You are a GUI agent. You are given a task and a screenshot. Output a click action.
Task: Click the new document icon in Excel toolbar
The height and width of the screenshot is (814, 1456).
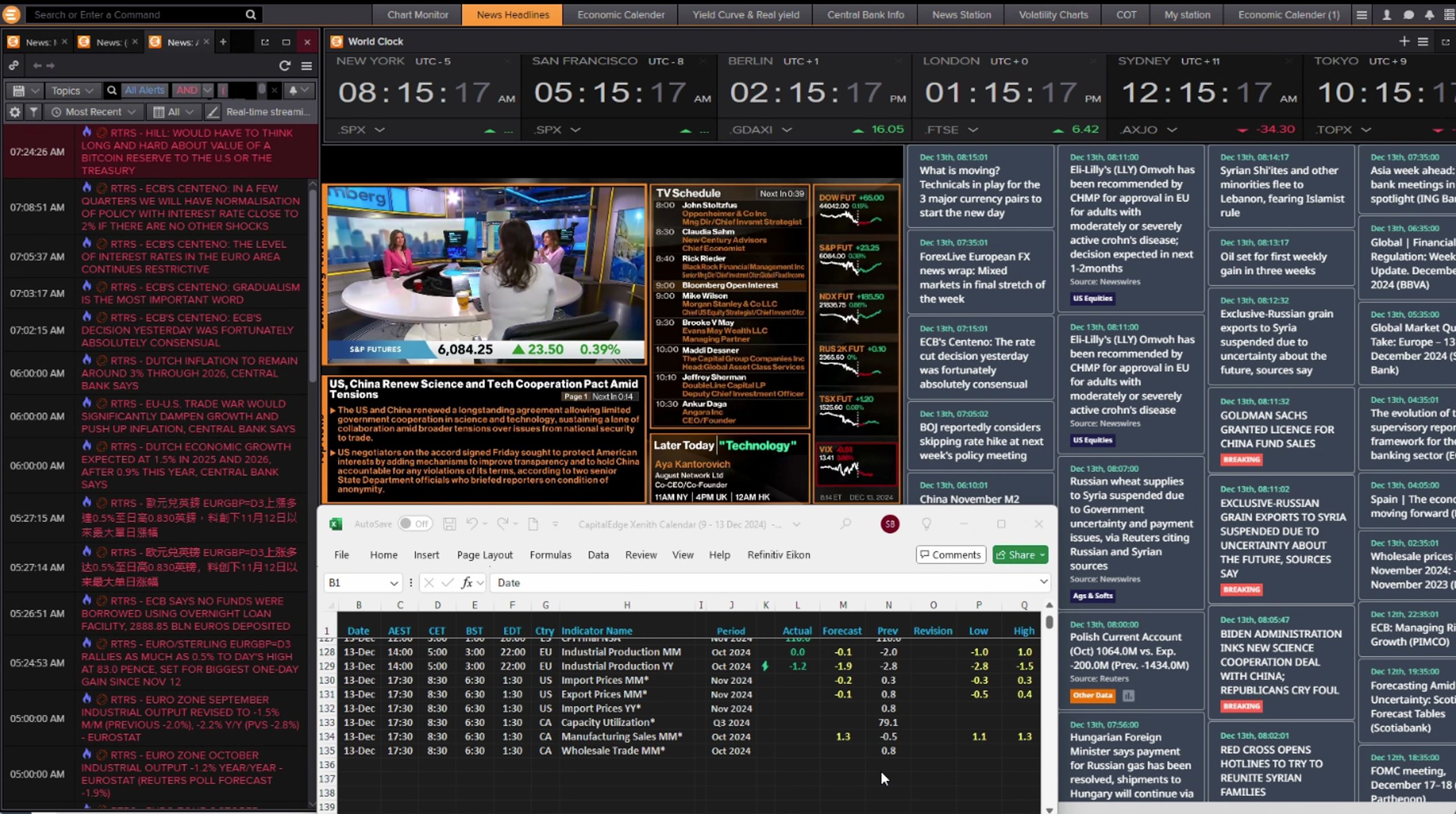pos(533,524)
